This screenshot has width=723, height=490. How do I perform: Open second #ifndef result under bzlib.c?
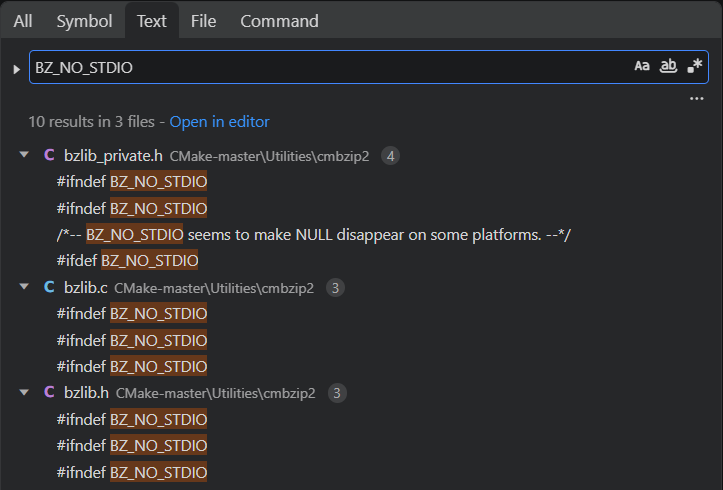(132, 340)
